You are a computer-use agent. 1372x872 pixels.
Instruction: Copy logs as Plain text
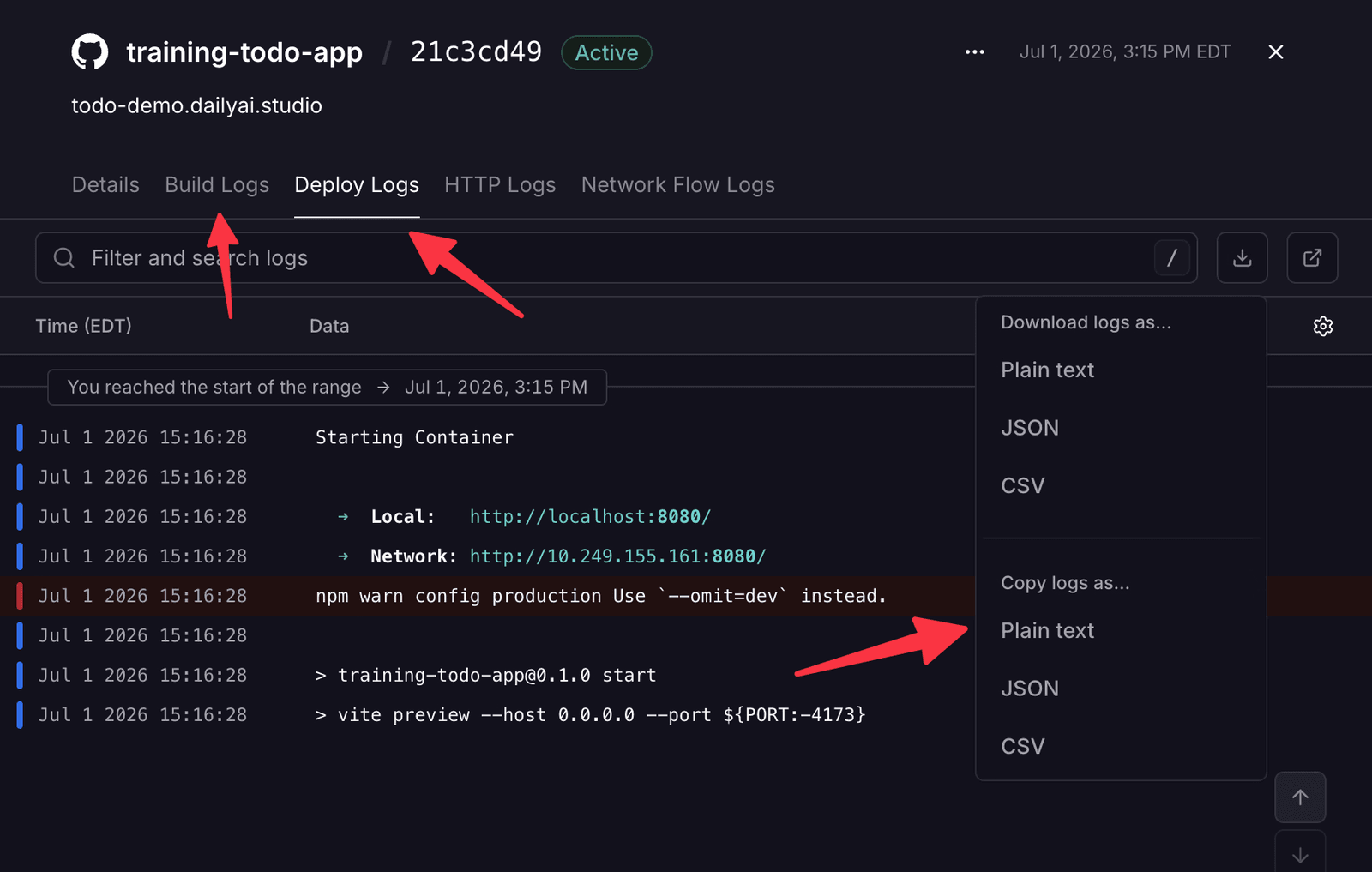(x=1047, y=630)
